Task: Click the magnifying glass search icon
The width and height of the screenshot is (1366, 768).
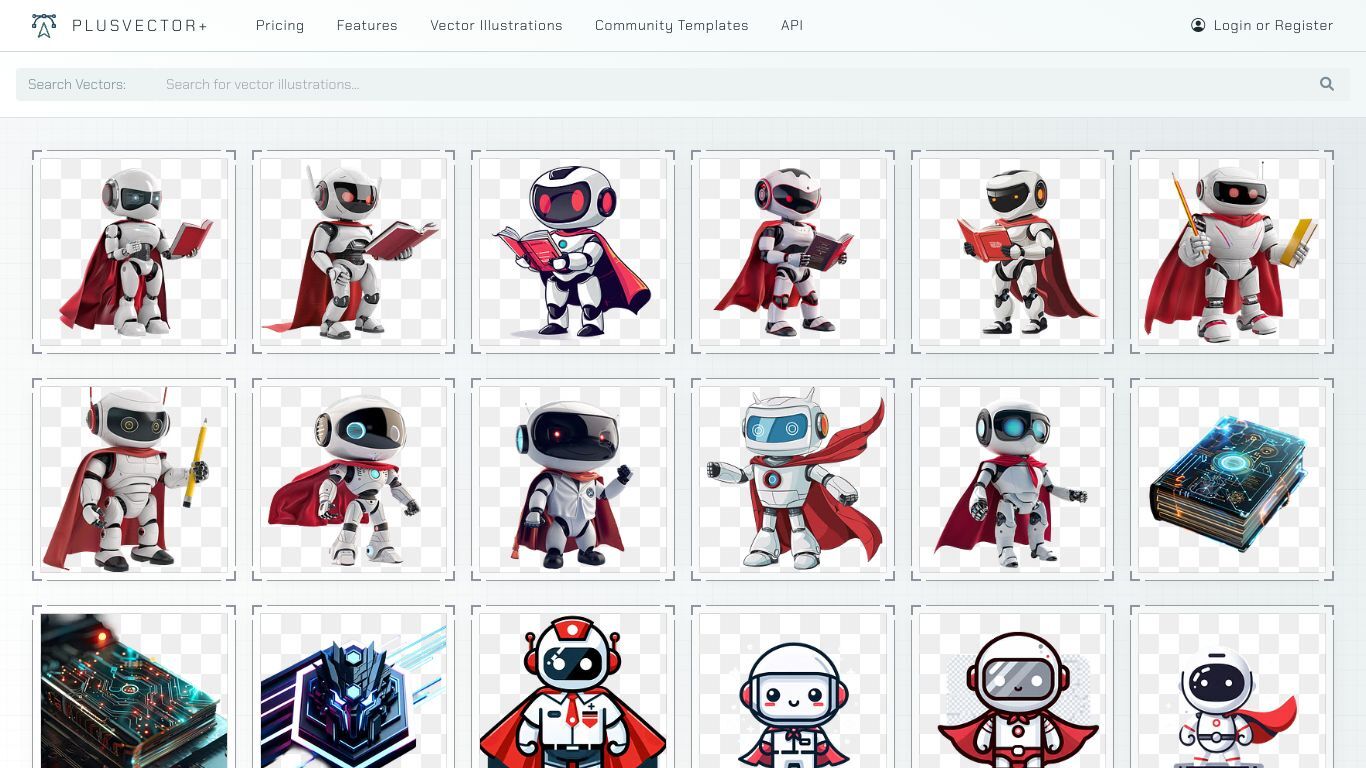Action: pyautogui.click(x=1327, y=84)
